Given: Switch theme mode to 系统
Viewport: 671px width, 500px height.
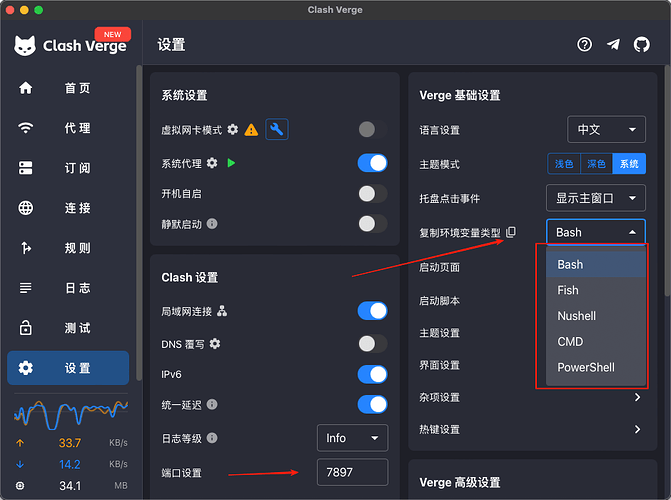Looking at the screenshot, I should tap(629, 164).
